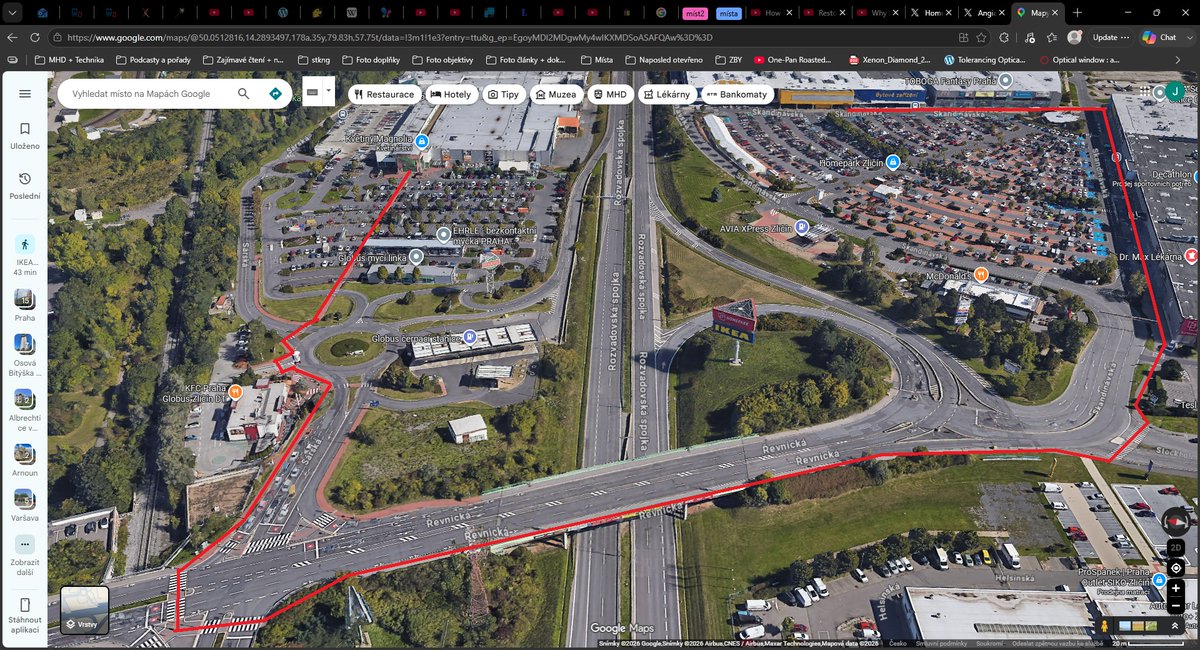Viewport: 1200px width, 650px height.
Task: Switch to the blue místa tab group
Action: click(x=729, y=13)
